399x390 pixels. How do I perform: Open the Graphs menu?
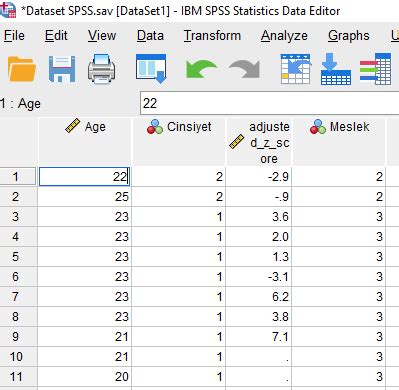click(349, 35)
